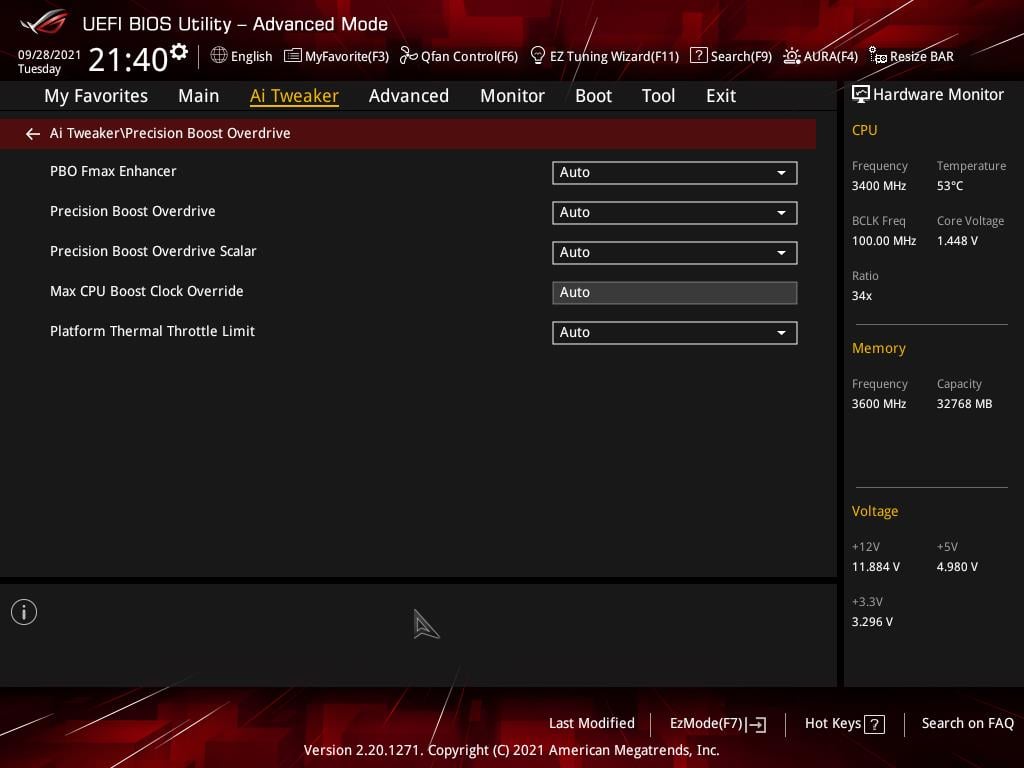This screenshot has height=768, width=1024.
Task: Click the back arrow to Ai Tweaker
Action: click(x=33, y=134)
